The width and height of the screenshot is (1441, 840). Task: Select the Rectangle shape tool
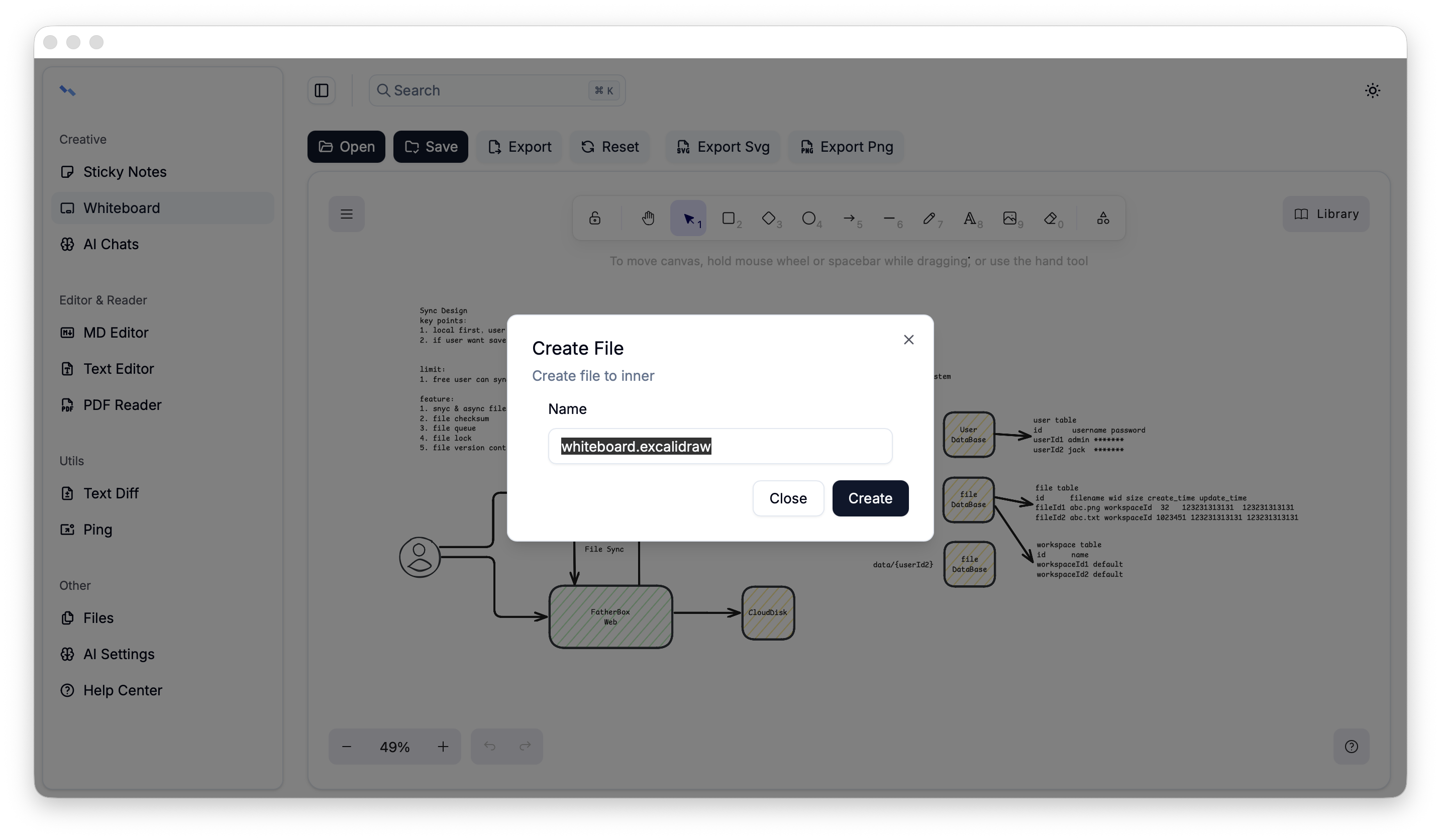point(729,218)
